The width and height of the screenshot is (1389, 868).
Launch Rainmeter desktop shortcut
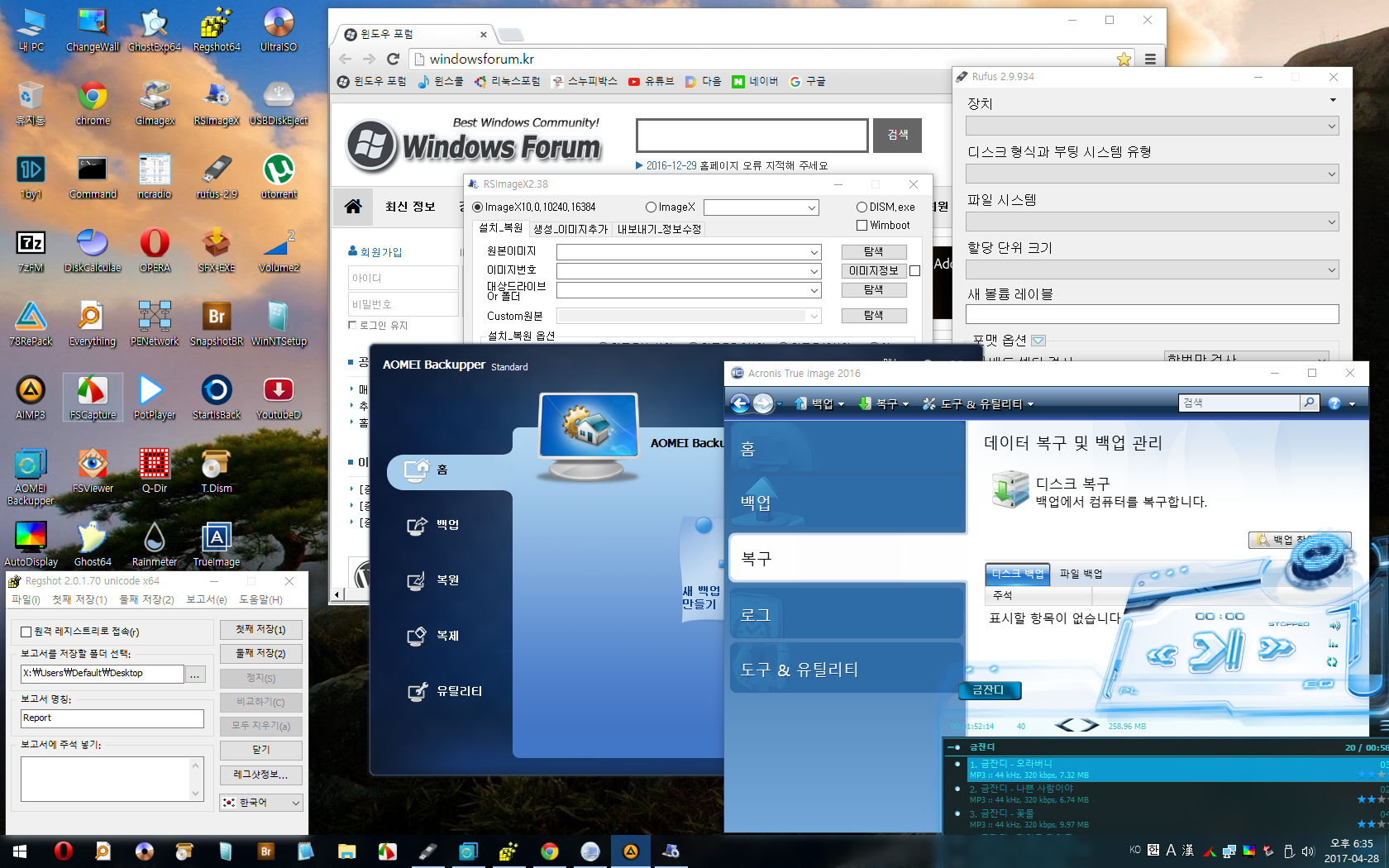tap(155, 546)
